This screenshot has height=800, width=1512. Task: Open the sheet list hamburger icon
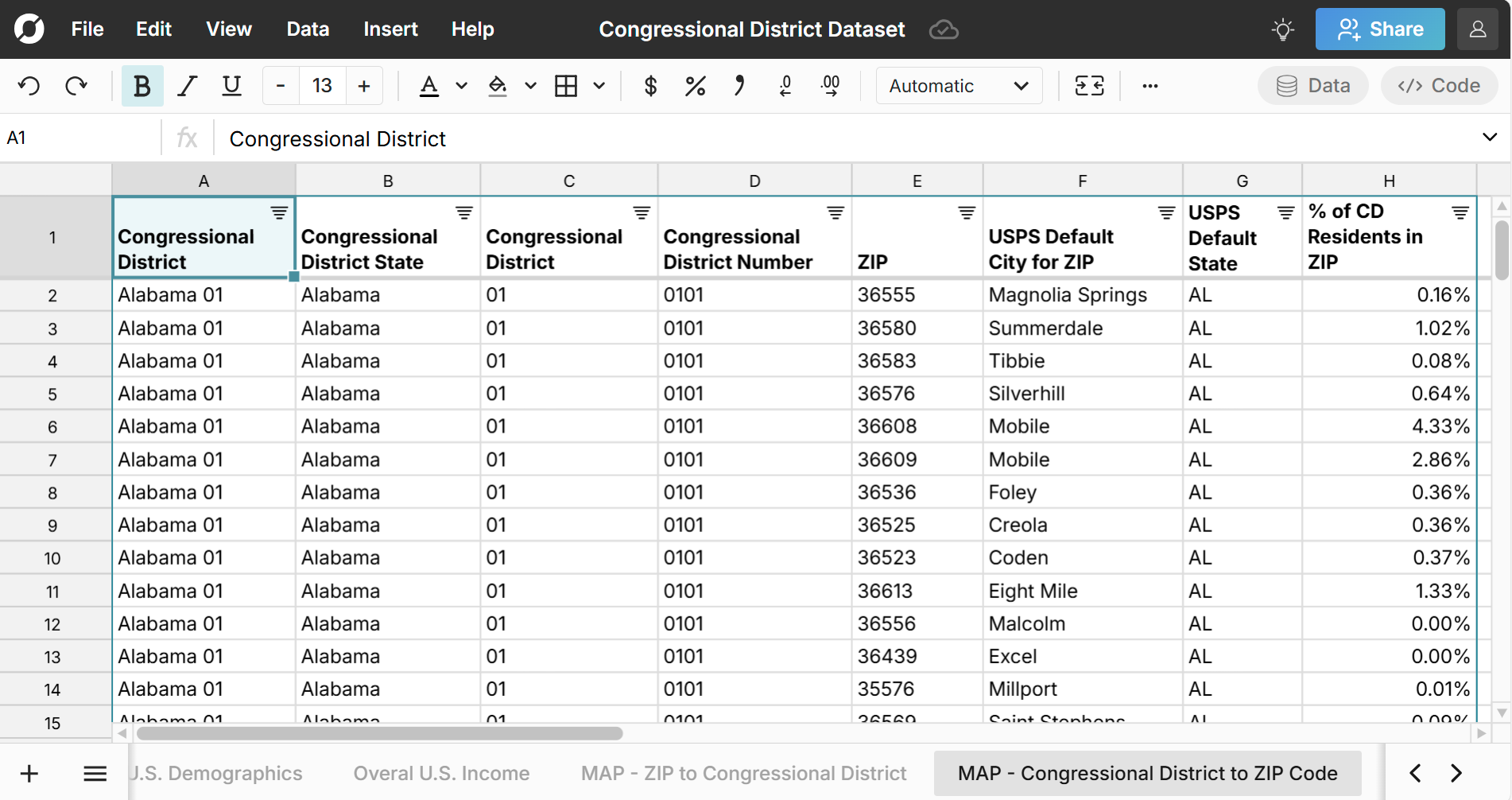(x=95, y=773)
